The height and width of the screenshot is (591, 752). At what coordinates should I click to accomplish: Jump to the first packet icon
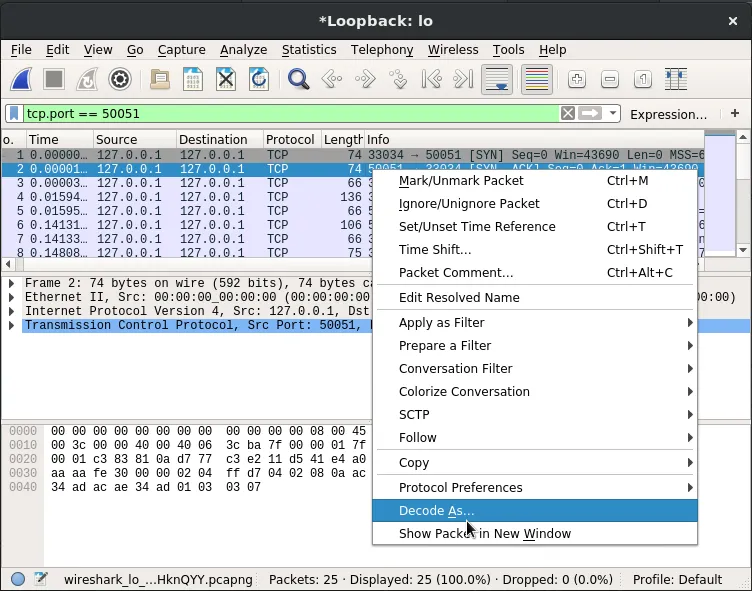(431, 80)
